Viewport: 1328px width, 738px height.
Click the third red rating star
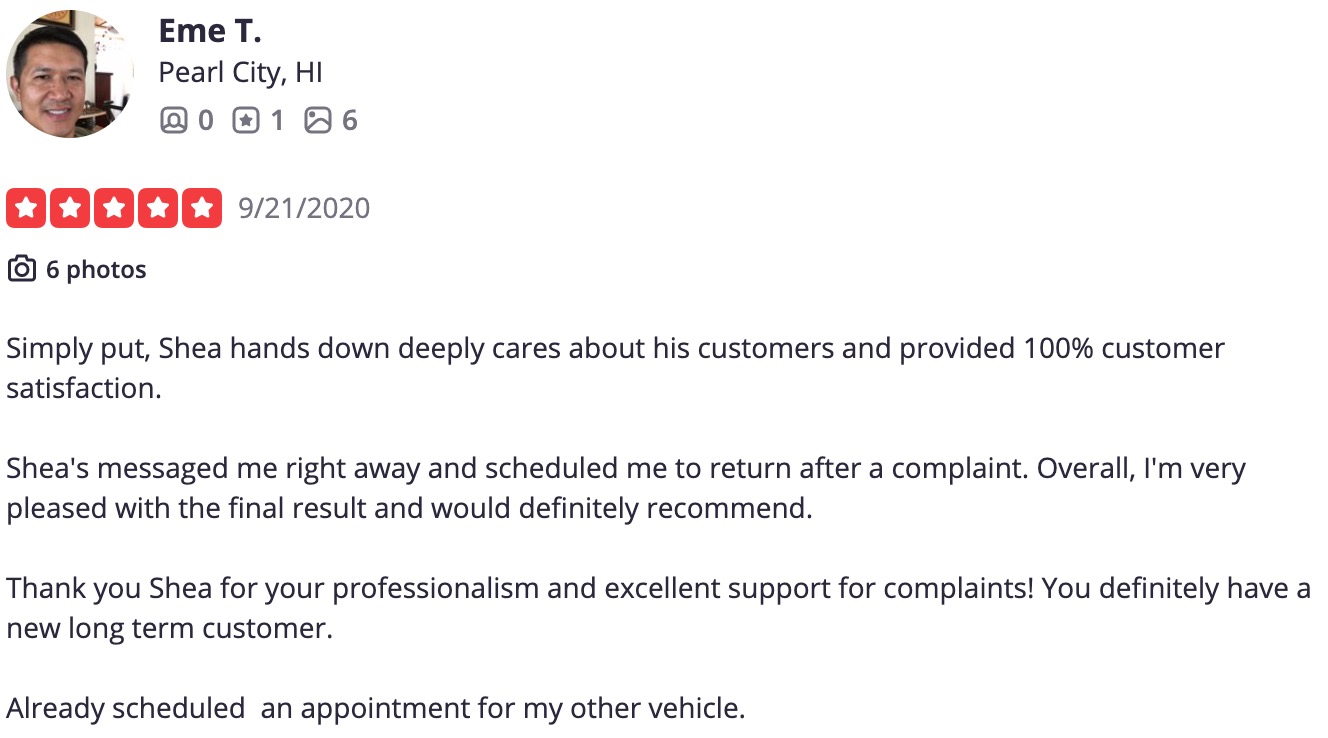coord(114,208)
